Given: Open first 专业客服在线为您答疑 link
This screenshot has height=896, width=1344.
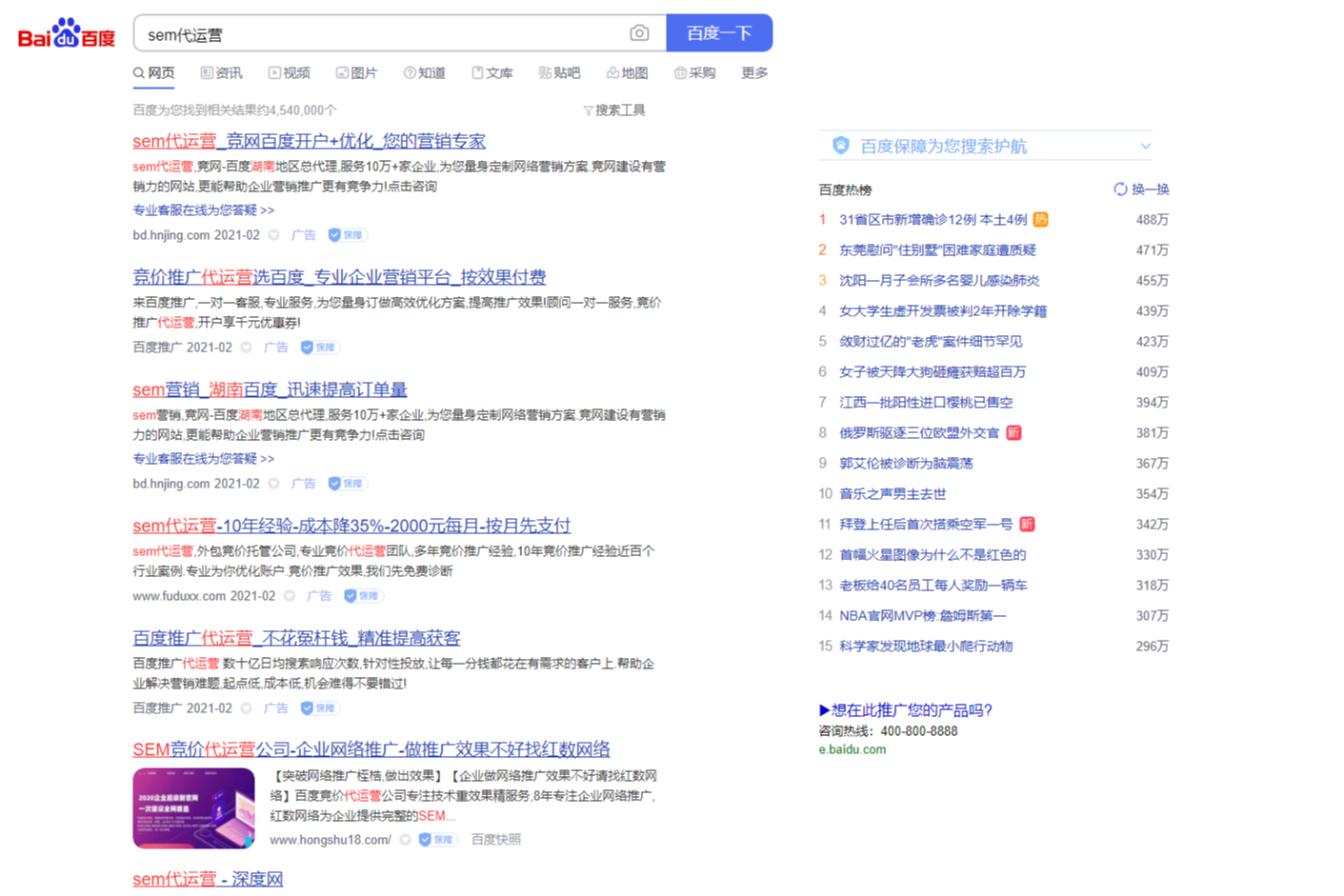Looking at the screenshot, I should coord(203,210).
